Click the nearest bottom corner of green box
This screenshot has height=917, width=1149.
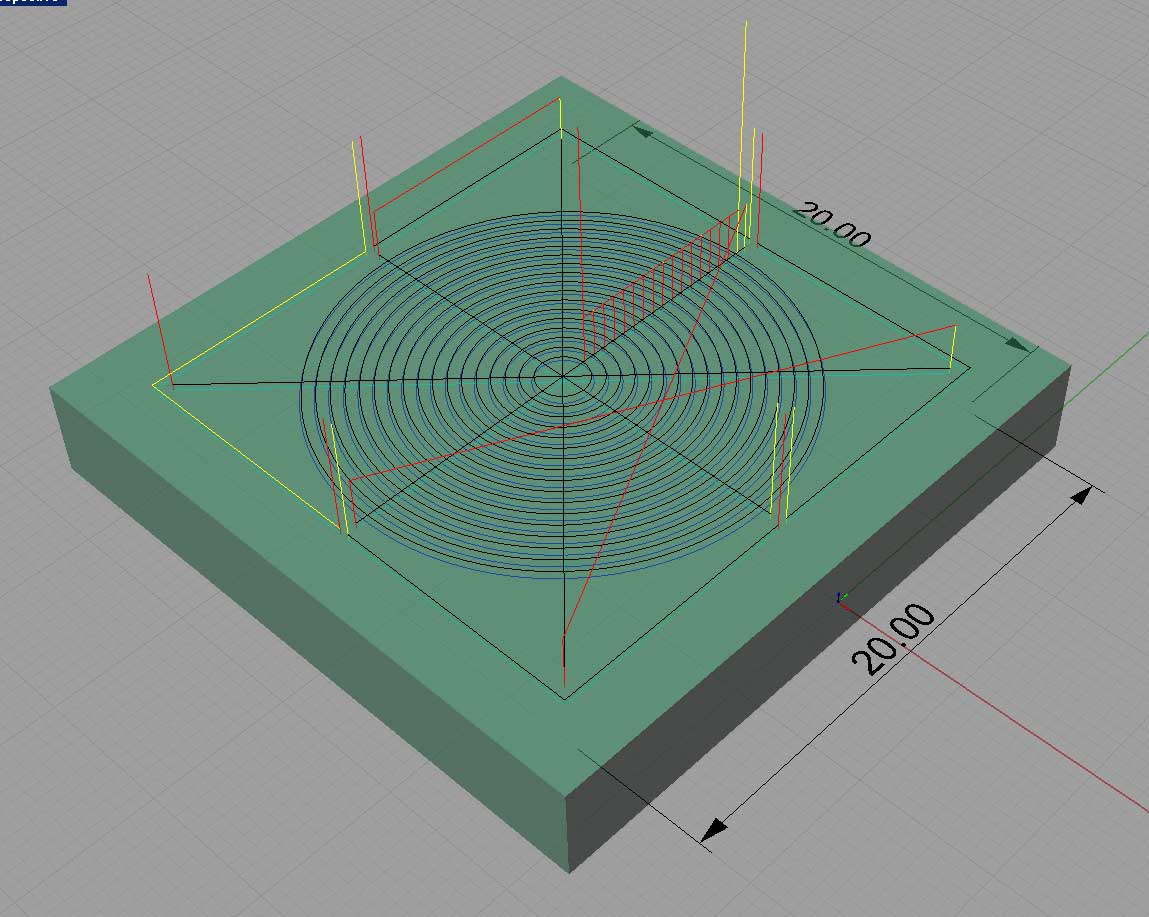[568, 870]
